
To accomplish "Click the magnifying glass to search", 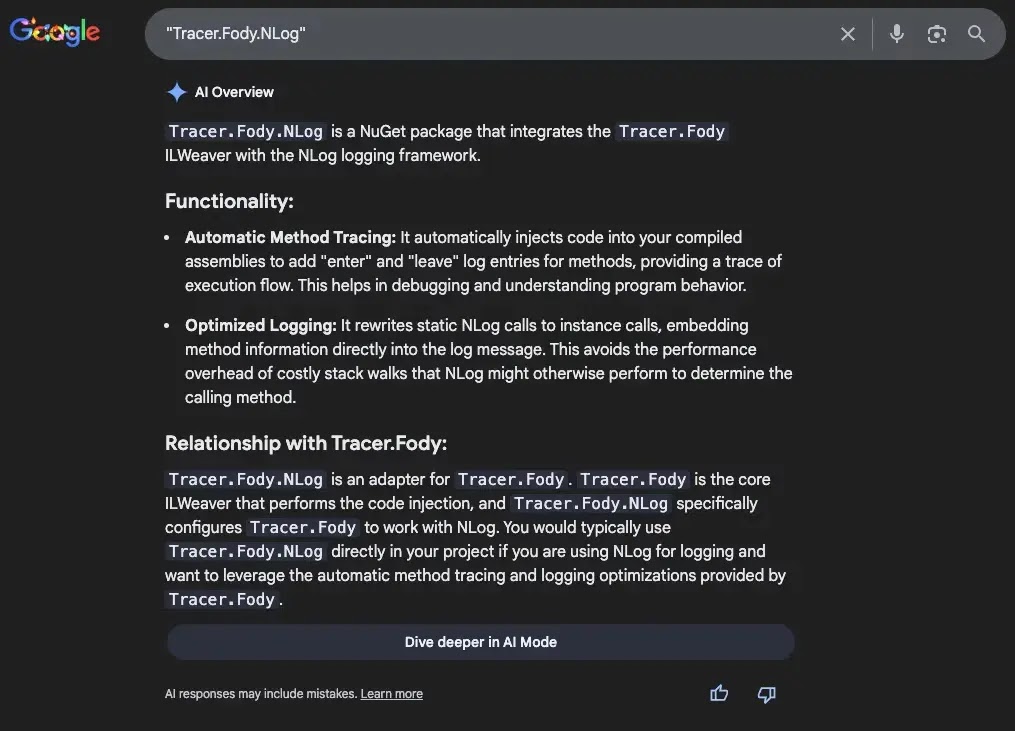I will click(x=976, y=33).
